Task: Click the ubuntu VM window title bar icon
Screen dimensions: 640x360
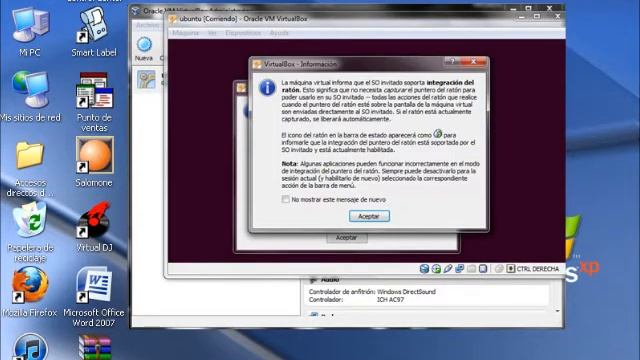Action: tap(173, 19)
